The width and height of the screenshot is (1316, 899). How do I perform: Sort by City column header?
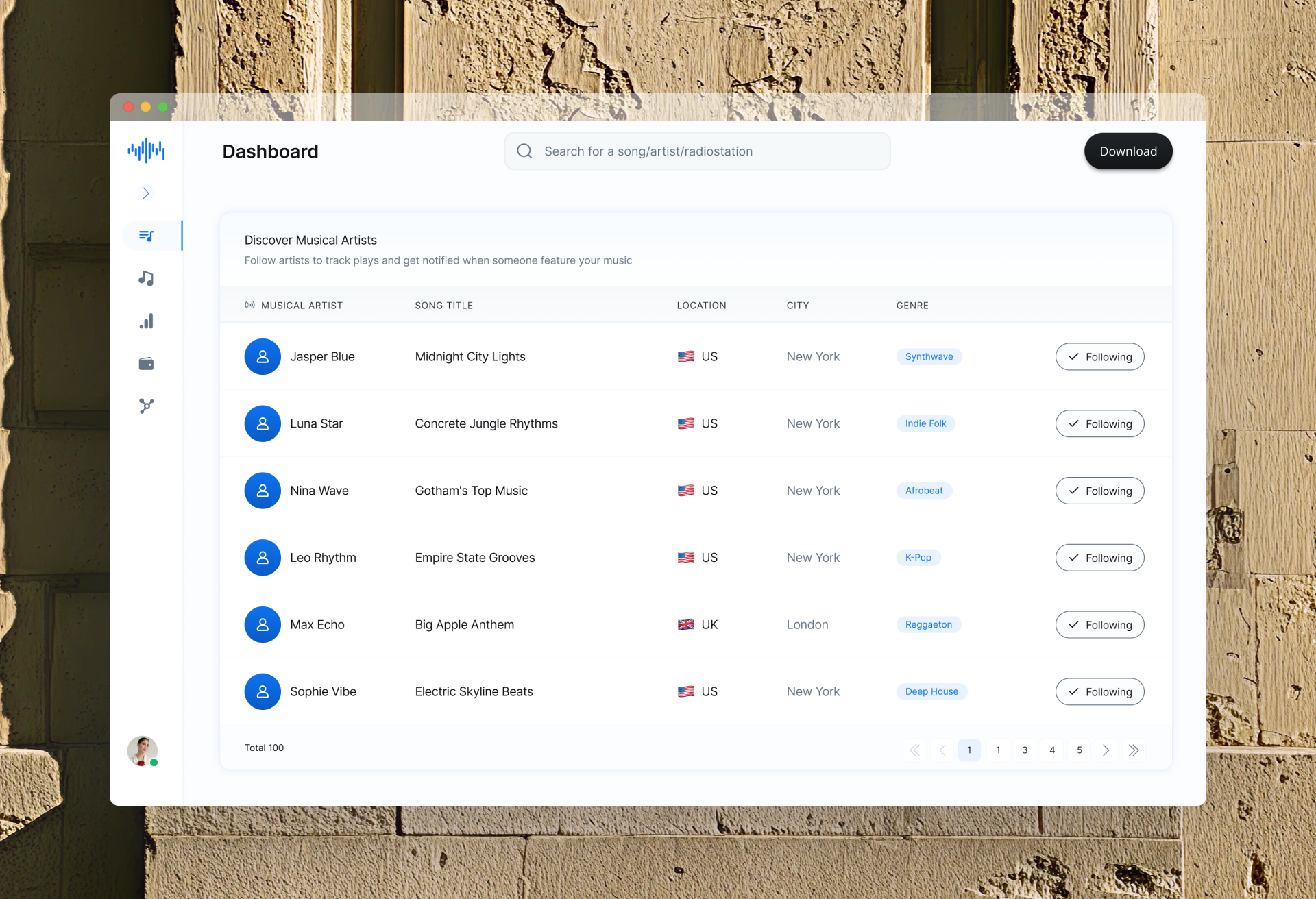point(798,306)
